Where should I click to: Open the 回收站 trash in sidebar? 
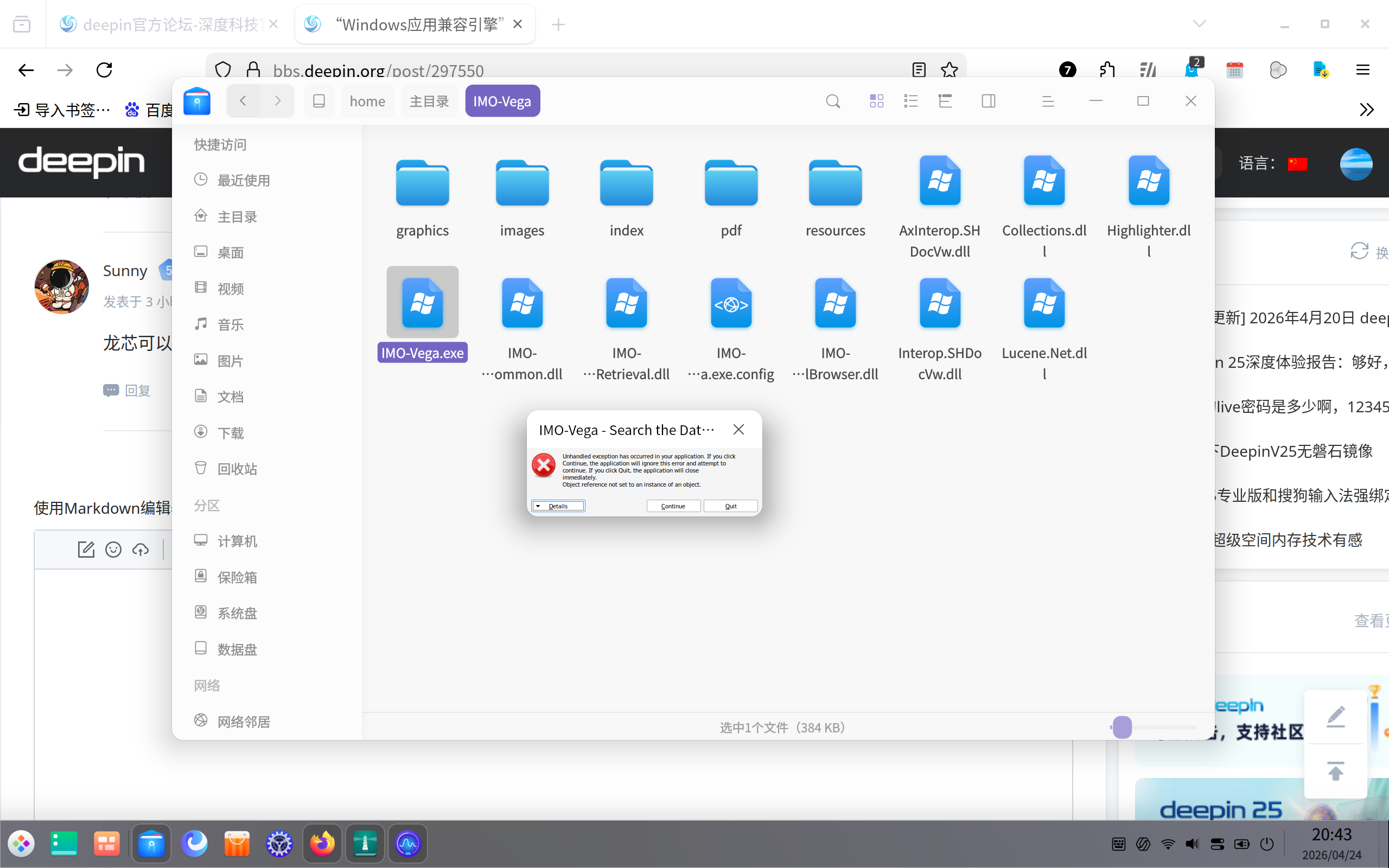(x=237, y=469)
